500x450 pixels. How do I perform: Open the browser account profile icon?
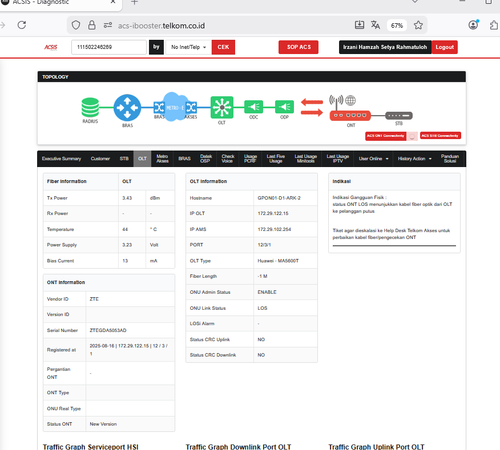(473, 25)
